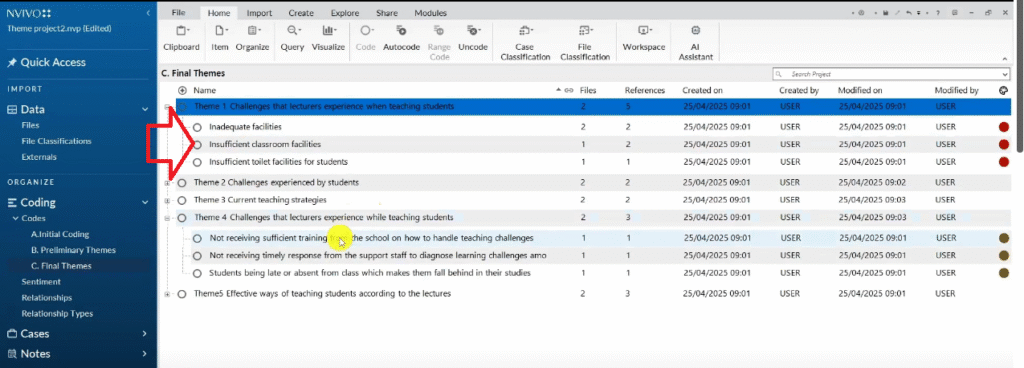Type in the Search Project field
Image resolution: width=1024 pixels, height=368 pixels.
891,75
